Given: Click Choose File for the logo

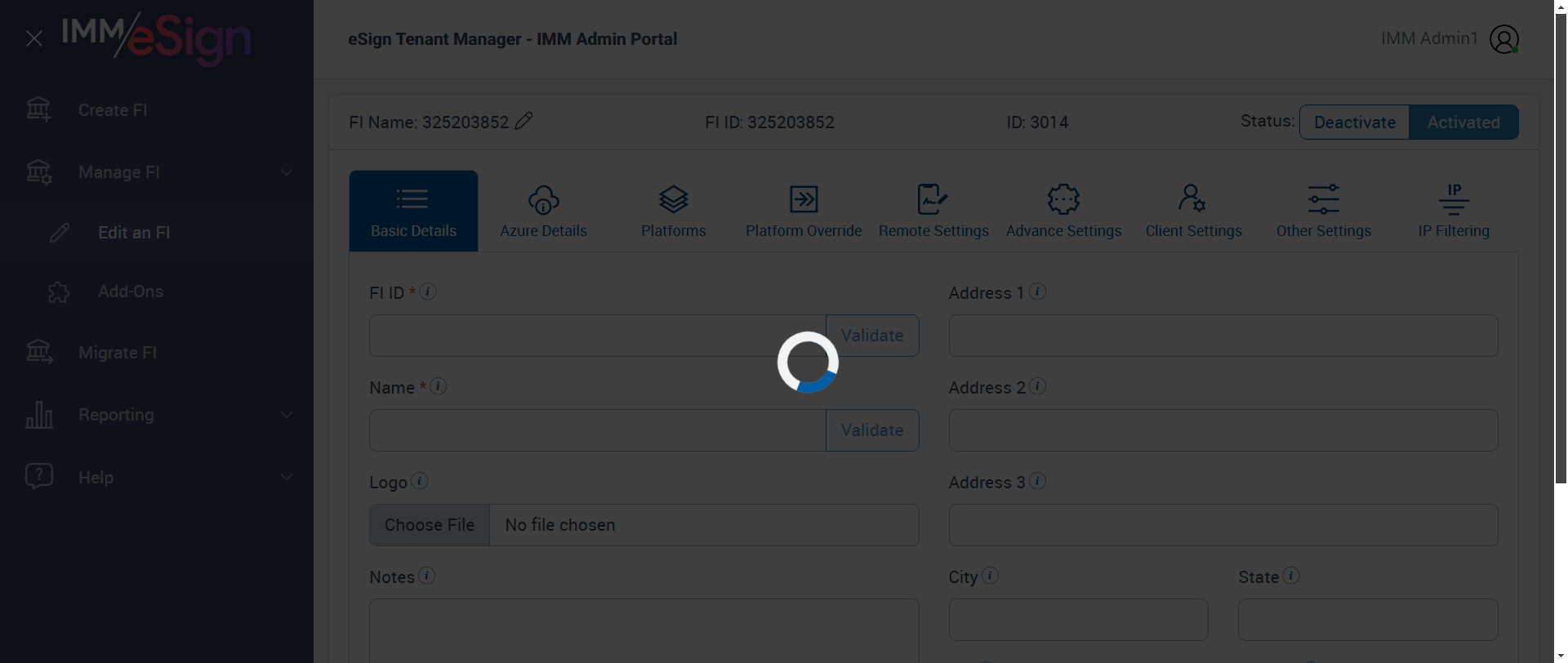Looking at the screenshot, I should [430, 525].
